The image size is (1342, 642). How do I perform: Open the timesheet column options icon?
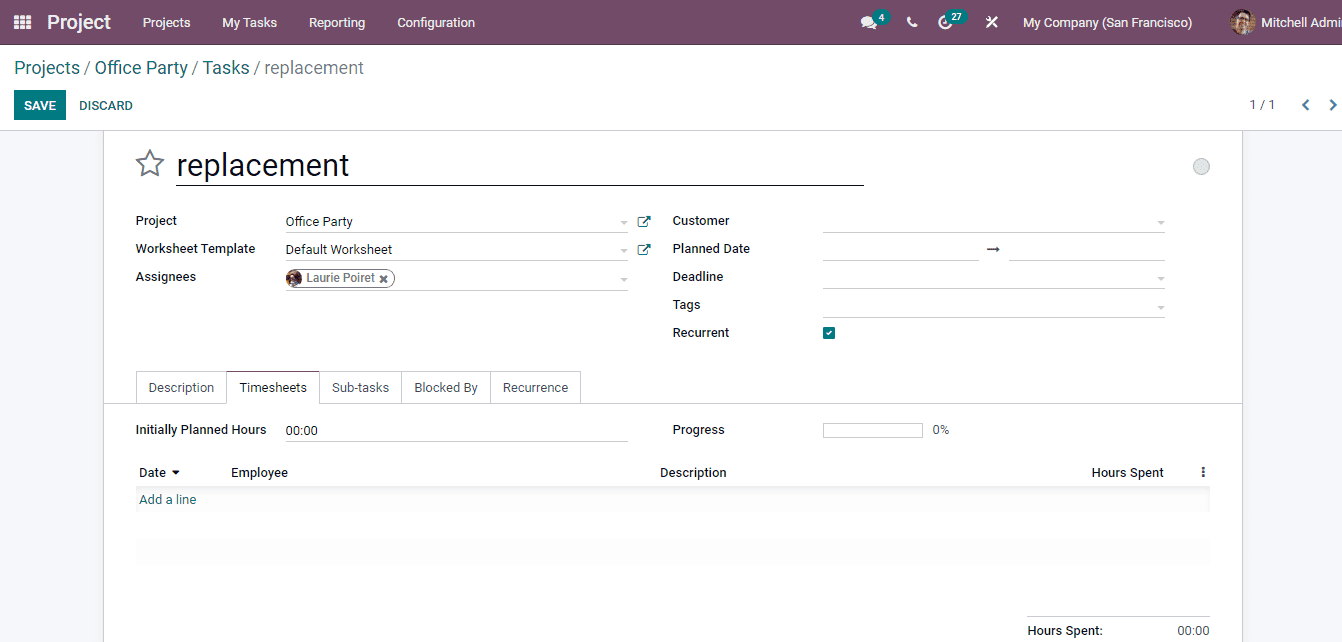(1203, 471)
